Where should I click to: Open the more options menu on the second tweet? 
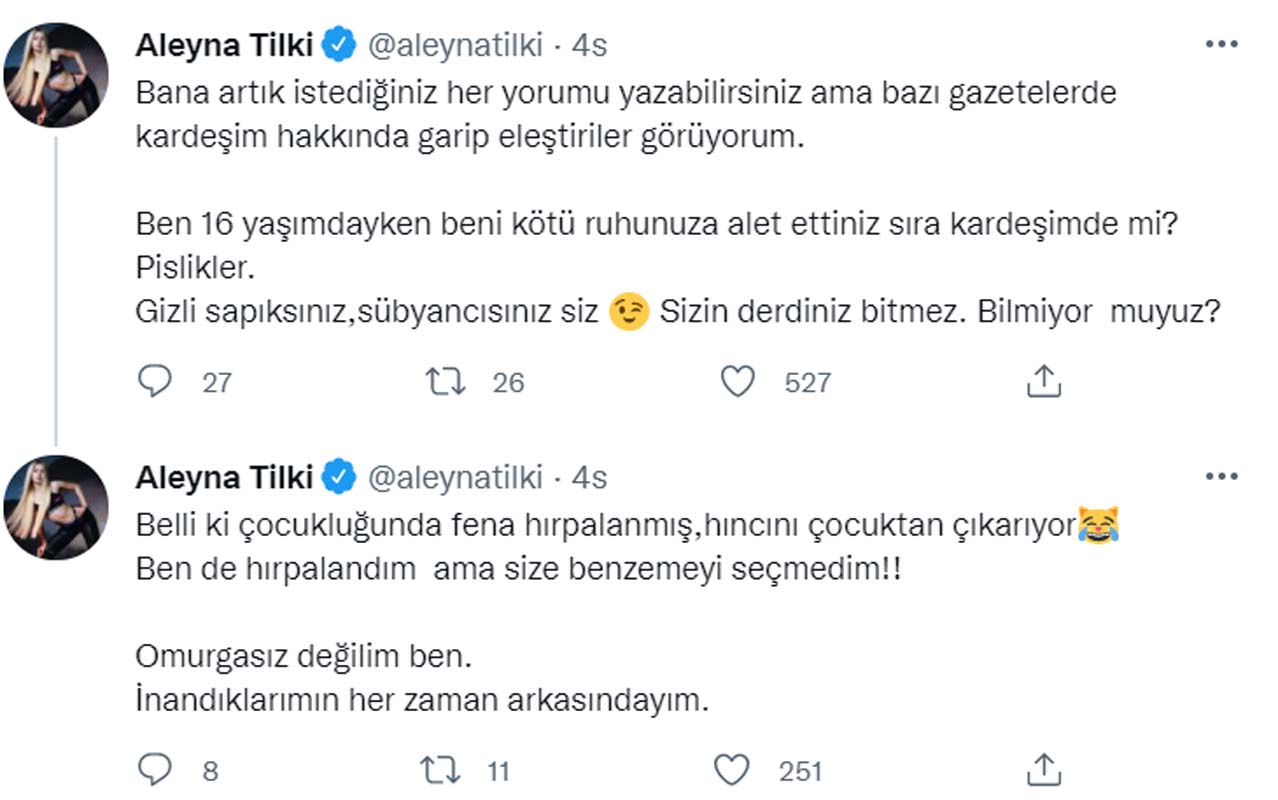(x=1220, y=475)
